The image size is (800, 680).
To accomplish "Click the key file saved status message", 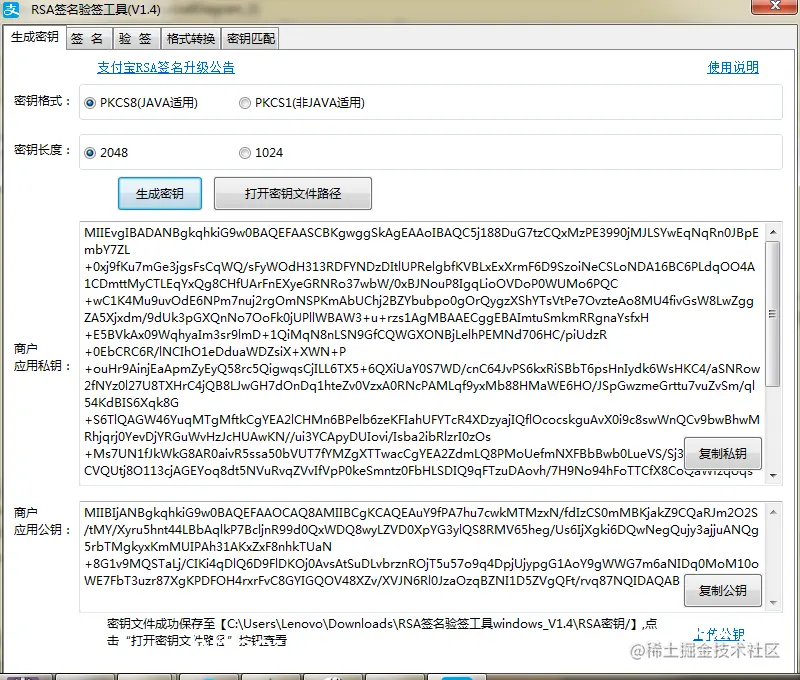I will [x=382, y=632].
